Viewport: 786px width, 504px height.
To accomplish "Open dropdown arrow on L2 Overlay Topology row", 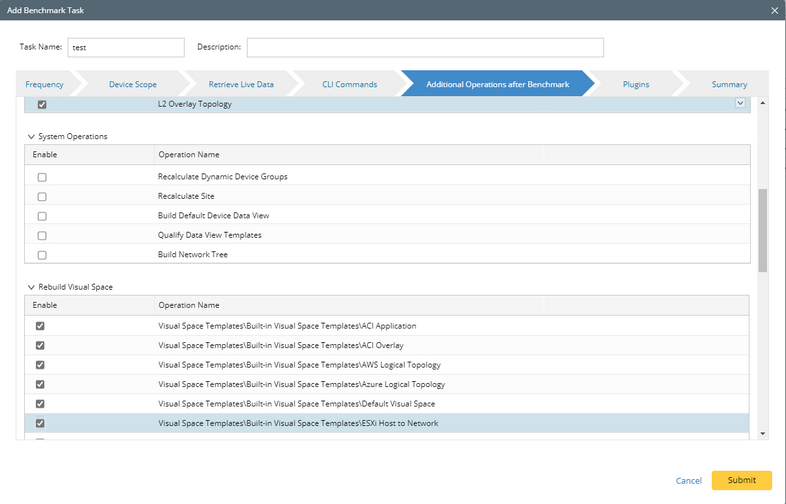I will click(740, 103).
